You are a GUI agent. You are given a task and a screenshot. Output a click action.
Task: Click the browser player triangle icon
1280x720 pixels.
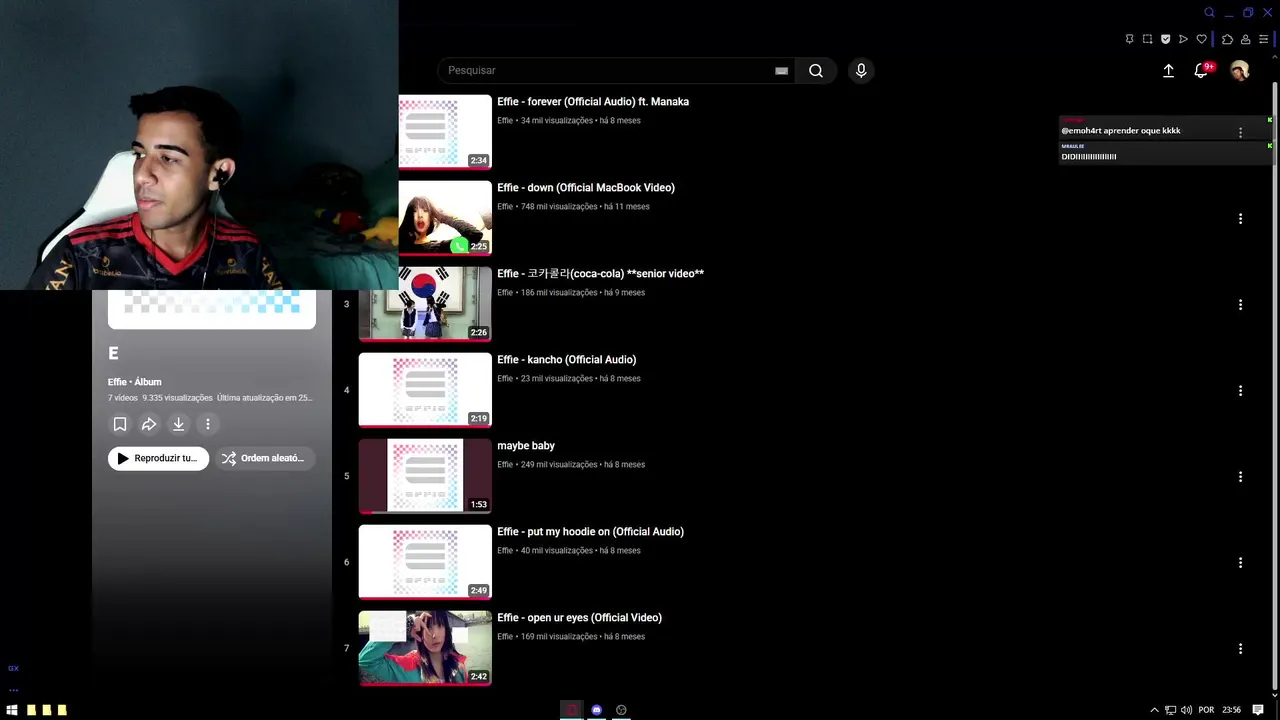coord(1183,39)
